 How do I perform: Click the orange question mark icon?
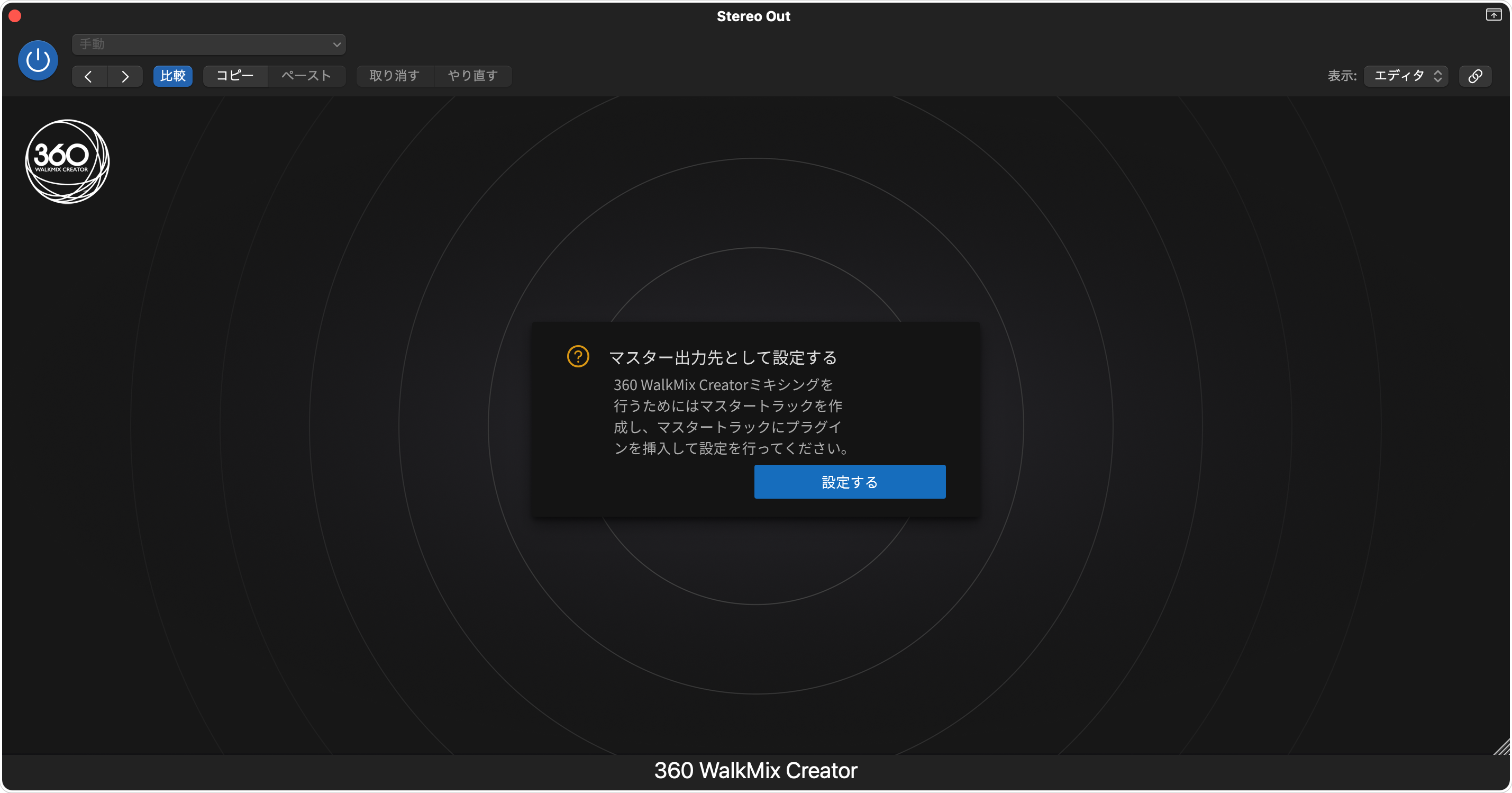[x=578, y=356]
